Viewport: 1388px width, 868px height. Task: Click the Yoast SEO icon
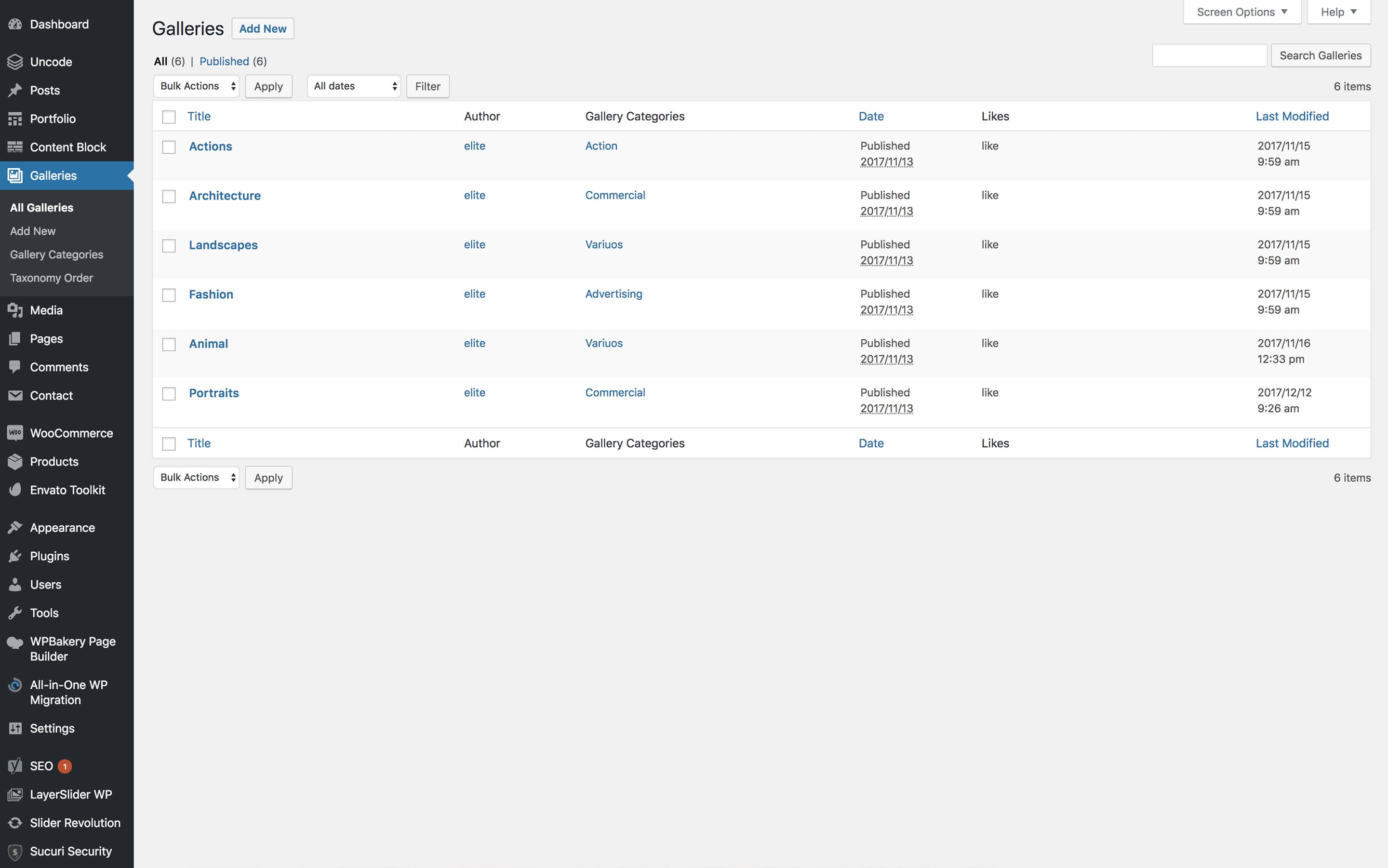pyautogui.click(x=15, y=766)
